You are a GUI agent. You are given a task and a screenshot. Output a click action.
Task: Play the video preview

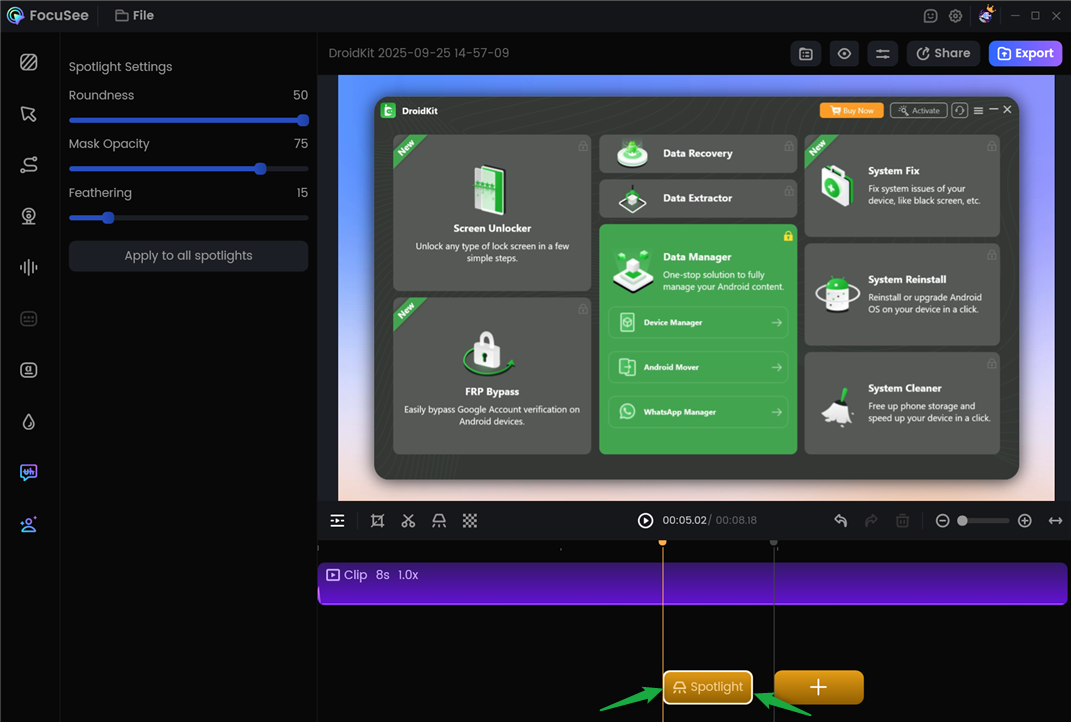tap(645, 521)
